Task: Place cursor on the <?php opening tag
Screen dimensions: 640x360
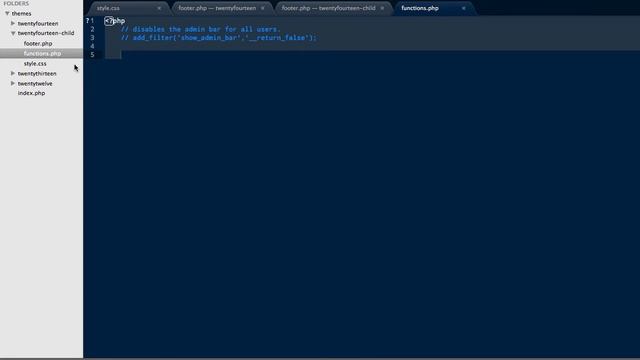Action: pyautogui.click(x=115, y=21)
